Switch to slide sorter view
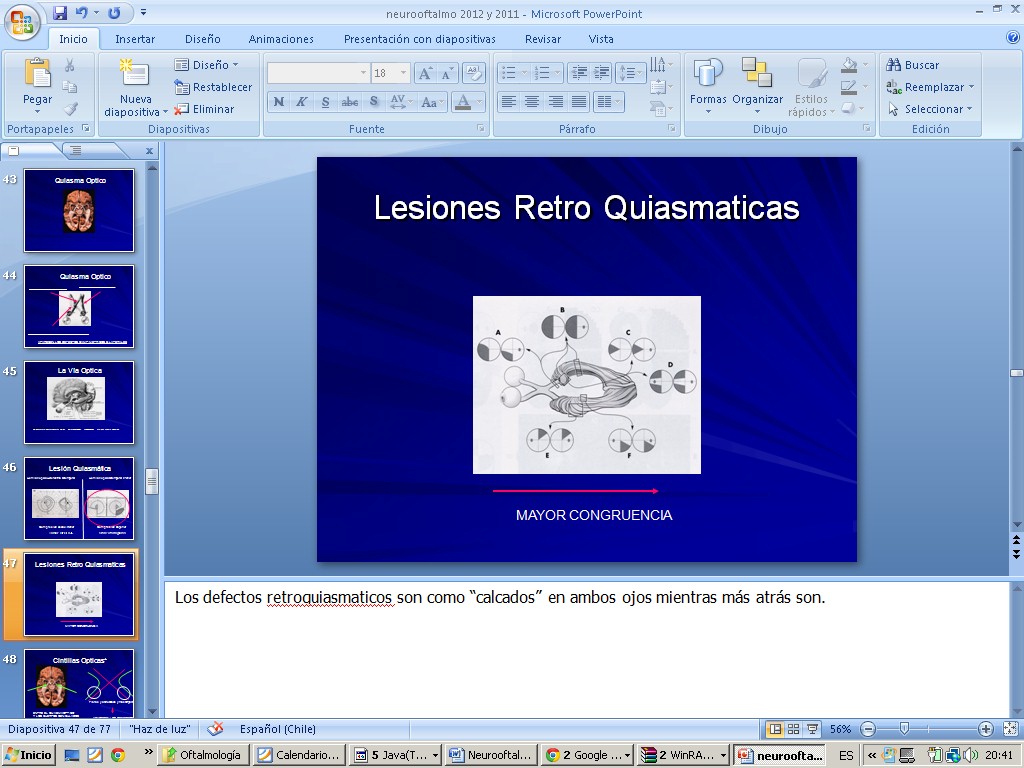 pos(793,729)
